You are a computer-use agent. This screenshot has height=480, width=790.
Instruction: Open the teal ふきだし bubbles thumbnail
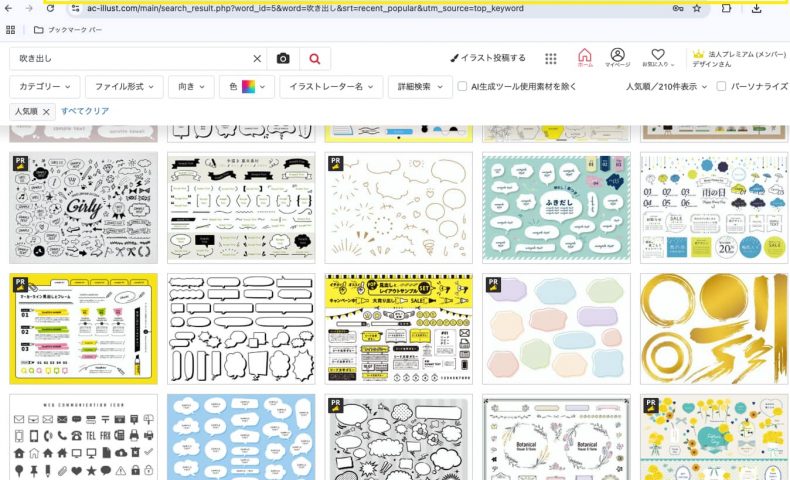(x=556, y=208)
